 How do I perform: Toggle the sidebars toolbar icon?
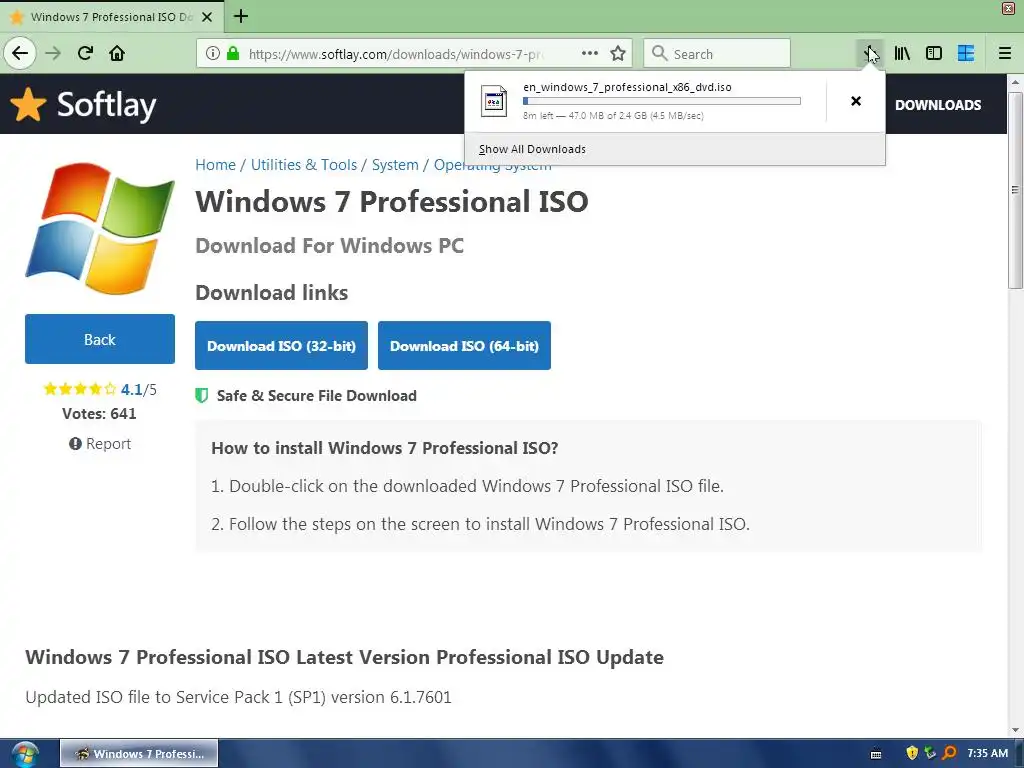934,53
